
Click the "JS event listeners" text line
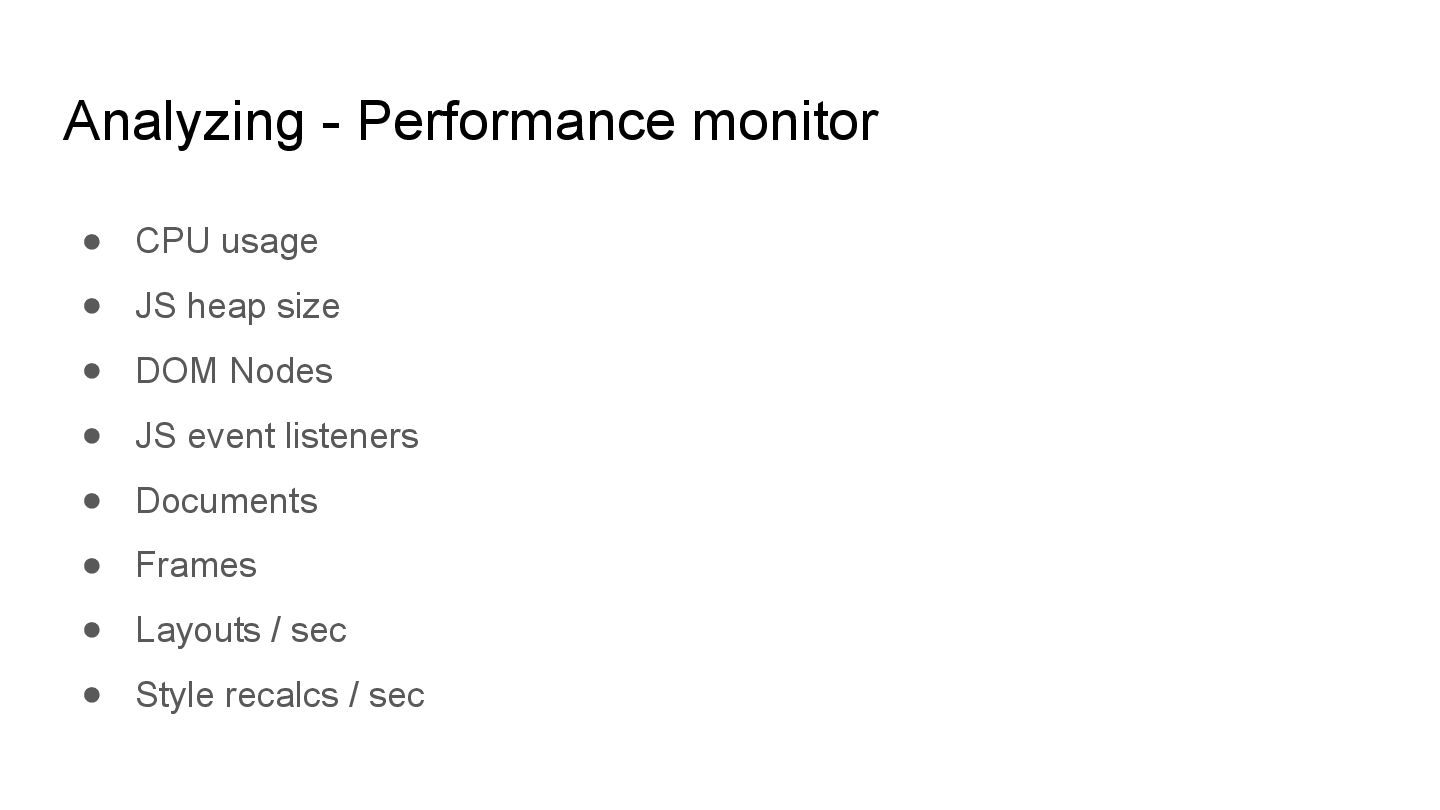(277, 436)
